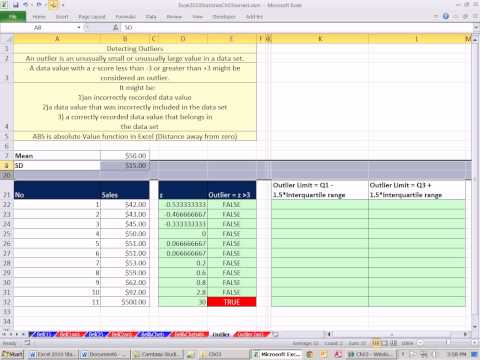This screenshot has width=480, height=360.
Task: Select the 'Outlier Limit = Q3 +' header cell
Action: point(417,190)
